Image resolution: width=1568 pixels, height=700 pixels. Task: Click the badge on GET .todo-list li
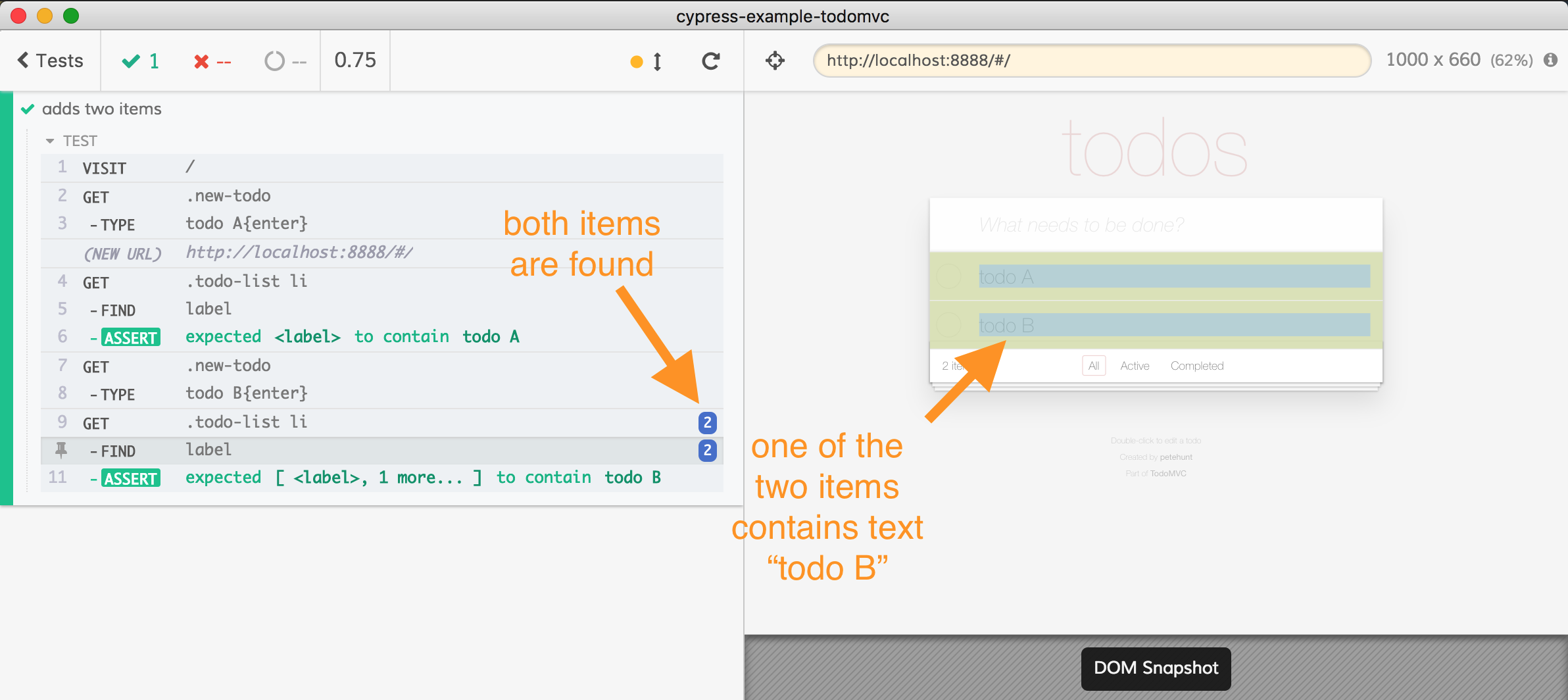[707, 422]
